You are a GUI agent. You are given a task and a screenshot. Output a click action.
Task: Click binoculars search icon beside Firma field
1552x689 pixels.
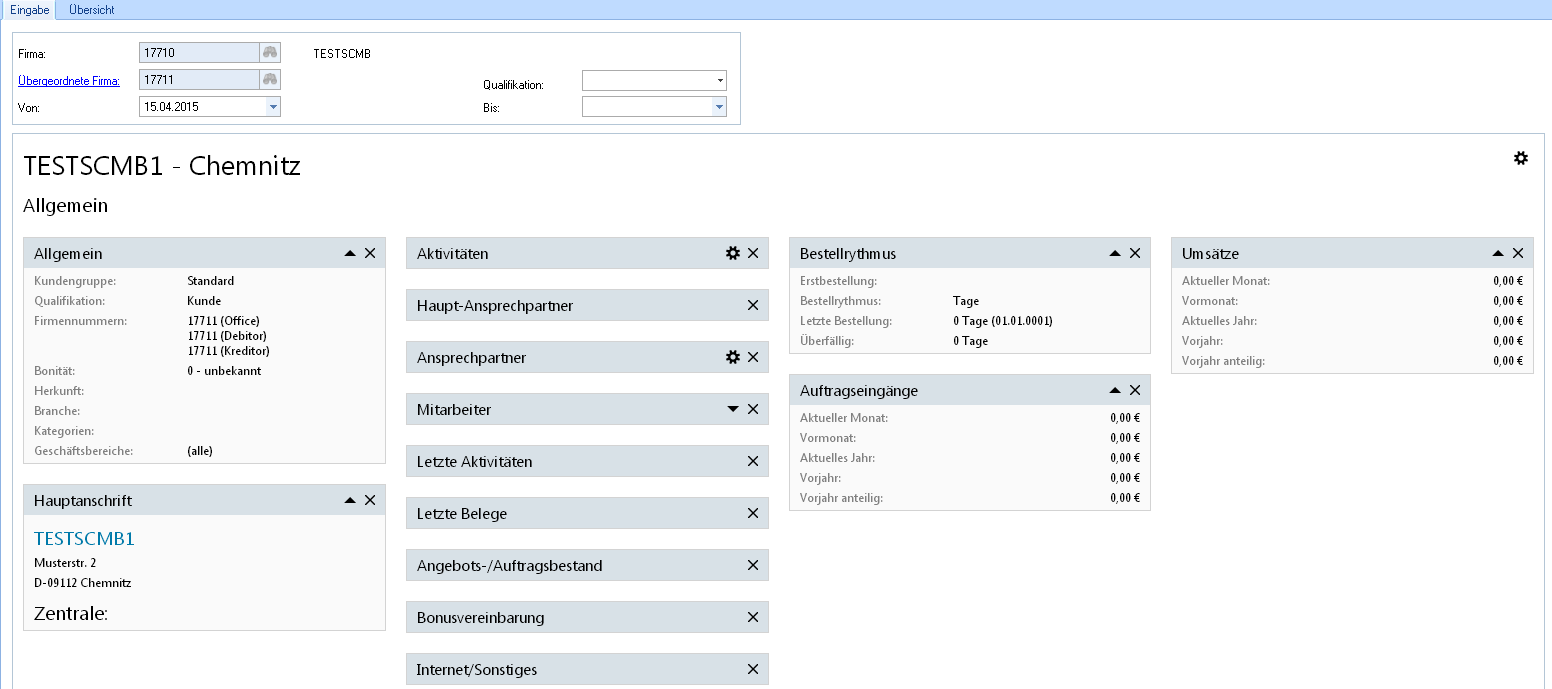point(270,53)
